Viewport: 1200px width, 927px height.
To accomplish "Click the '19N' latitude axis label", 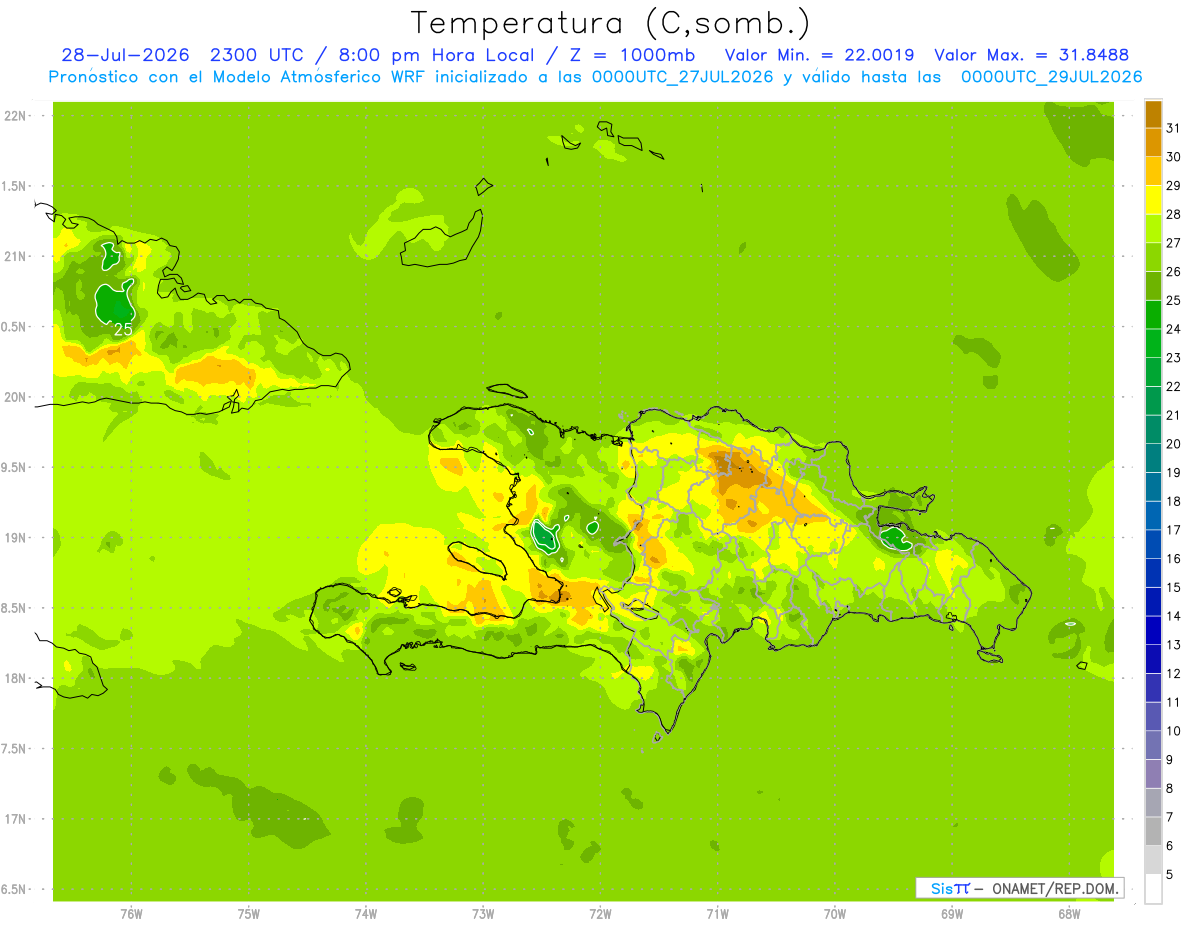I will pyautogui.click(x=15, y=537).
